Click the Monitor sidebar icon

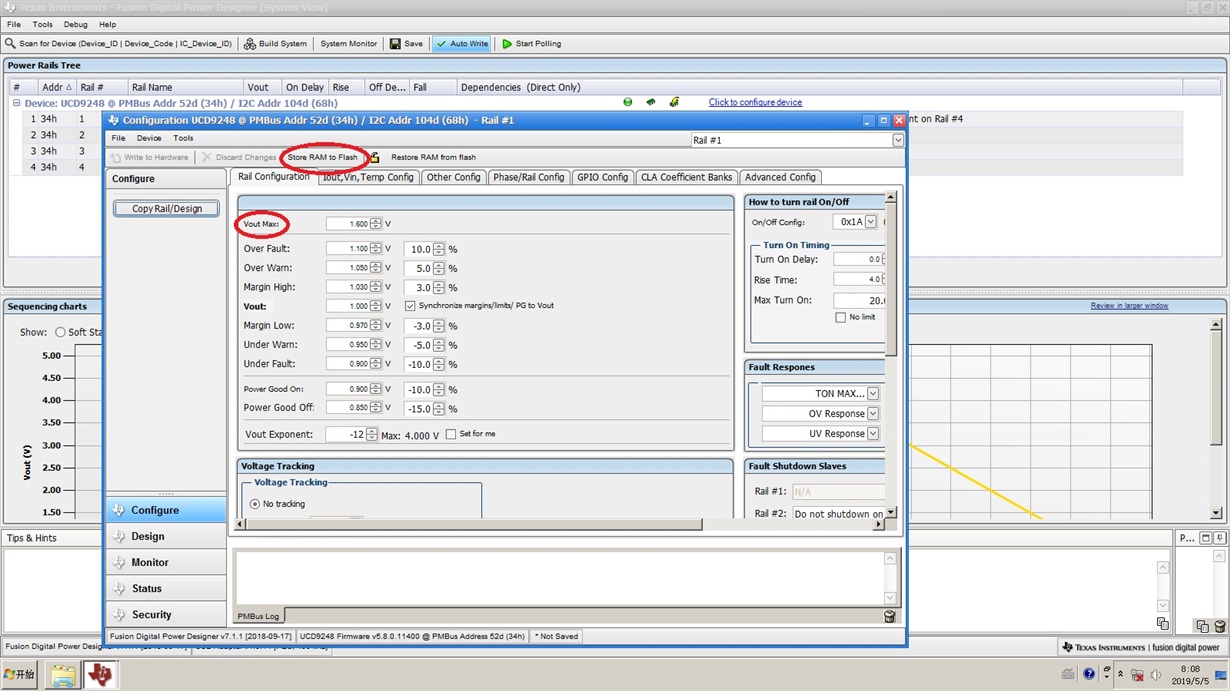pos(119,562)
